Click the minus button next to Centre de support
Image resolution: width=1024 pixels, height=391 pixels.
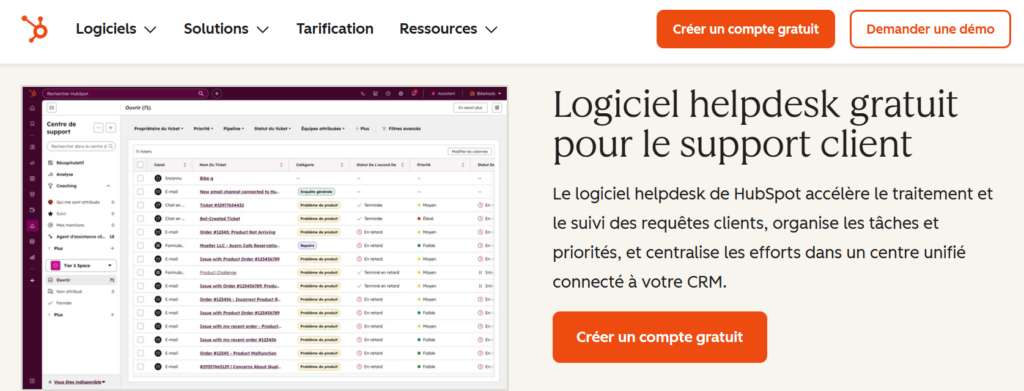[x=99, y=127]
